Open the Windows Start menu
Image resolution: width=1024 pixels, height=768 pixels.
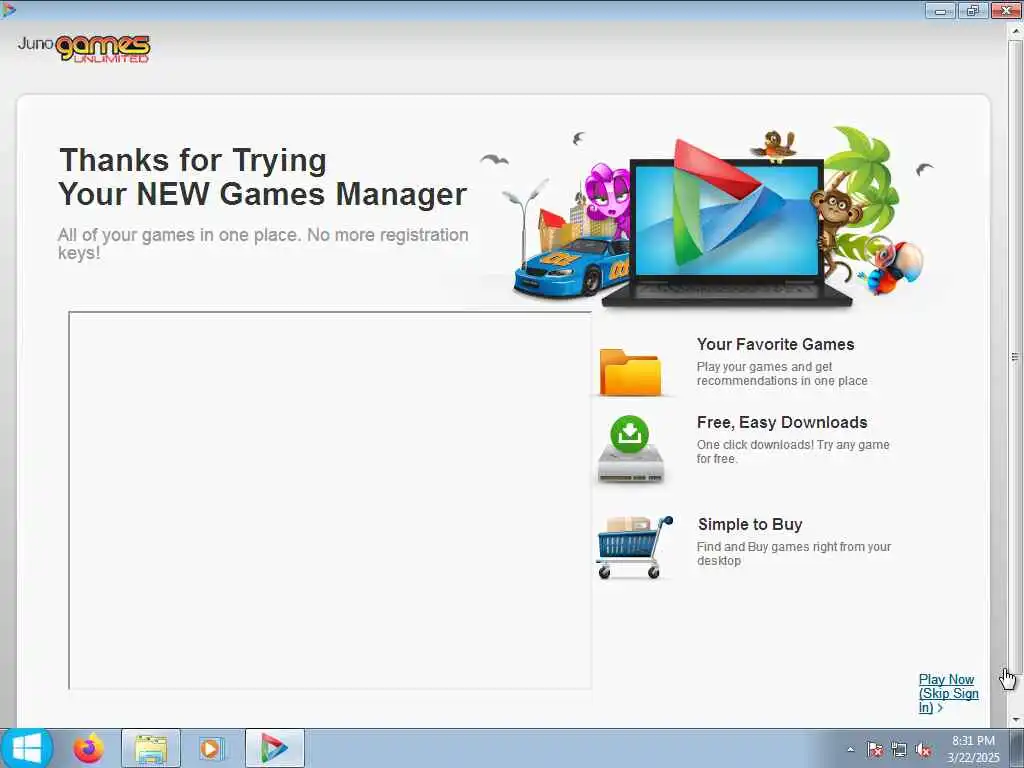click(26, 748)
